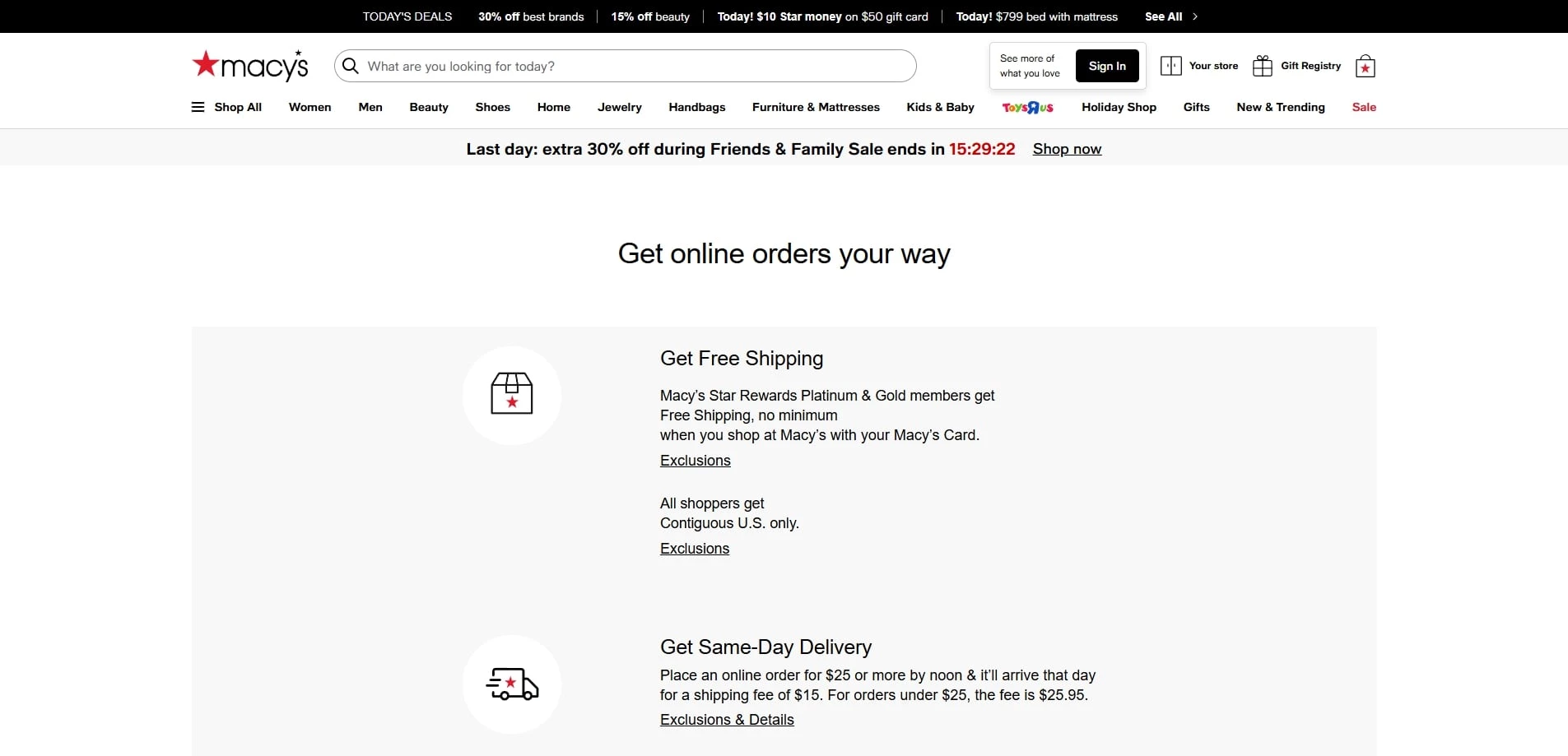The height and width of the screenshot is (756, 1568).
Task: Click the 15% off beauty promo
Action: (649, 16)
